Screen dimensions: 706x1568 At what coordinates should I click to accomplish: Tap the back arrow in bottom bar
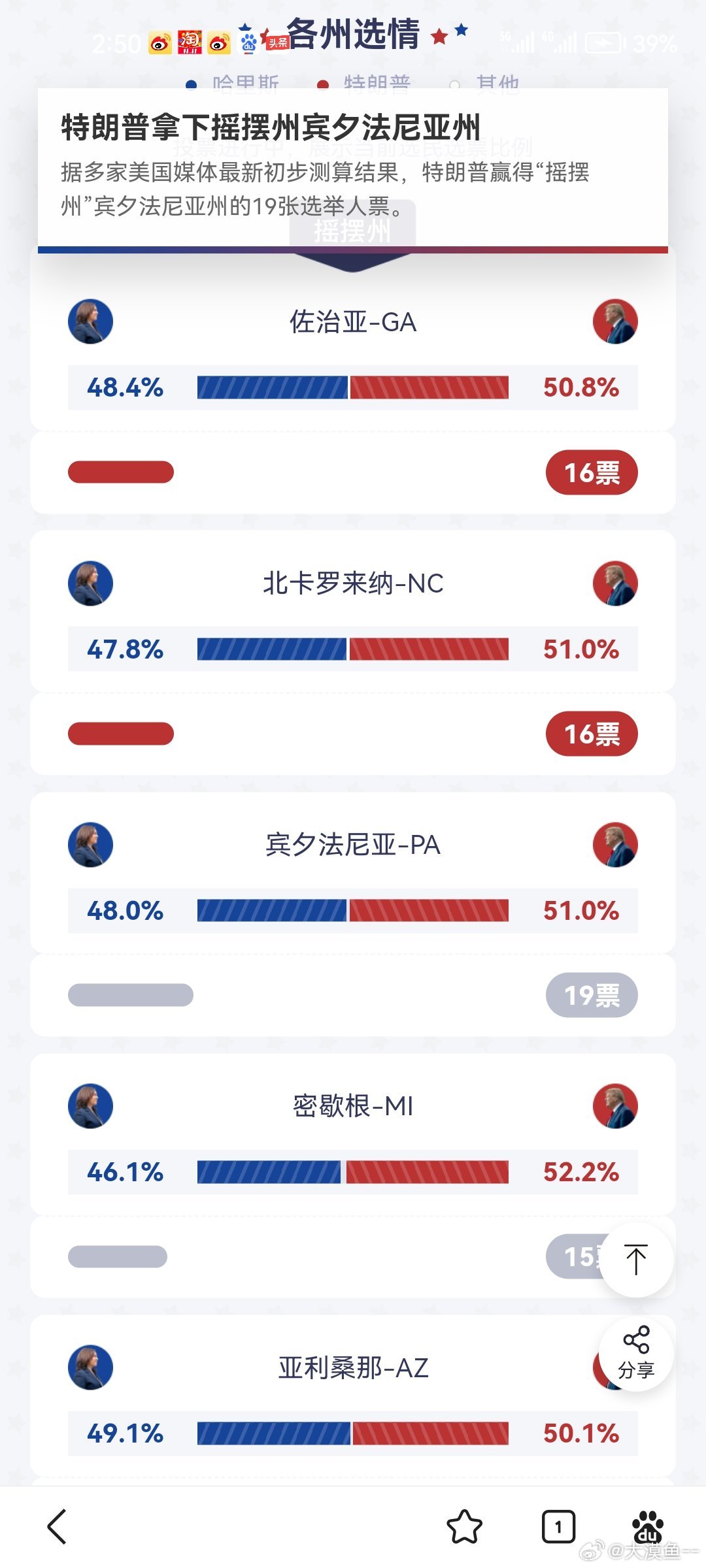point(58,1527)
